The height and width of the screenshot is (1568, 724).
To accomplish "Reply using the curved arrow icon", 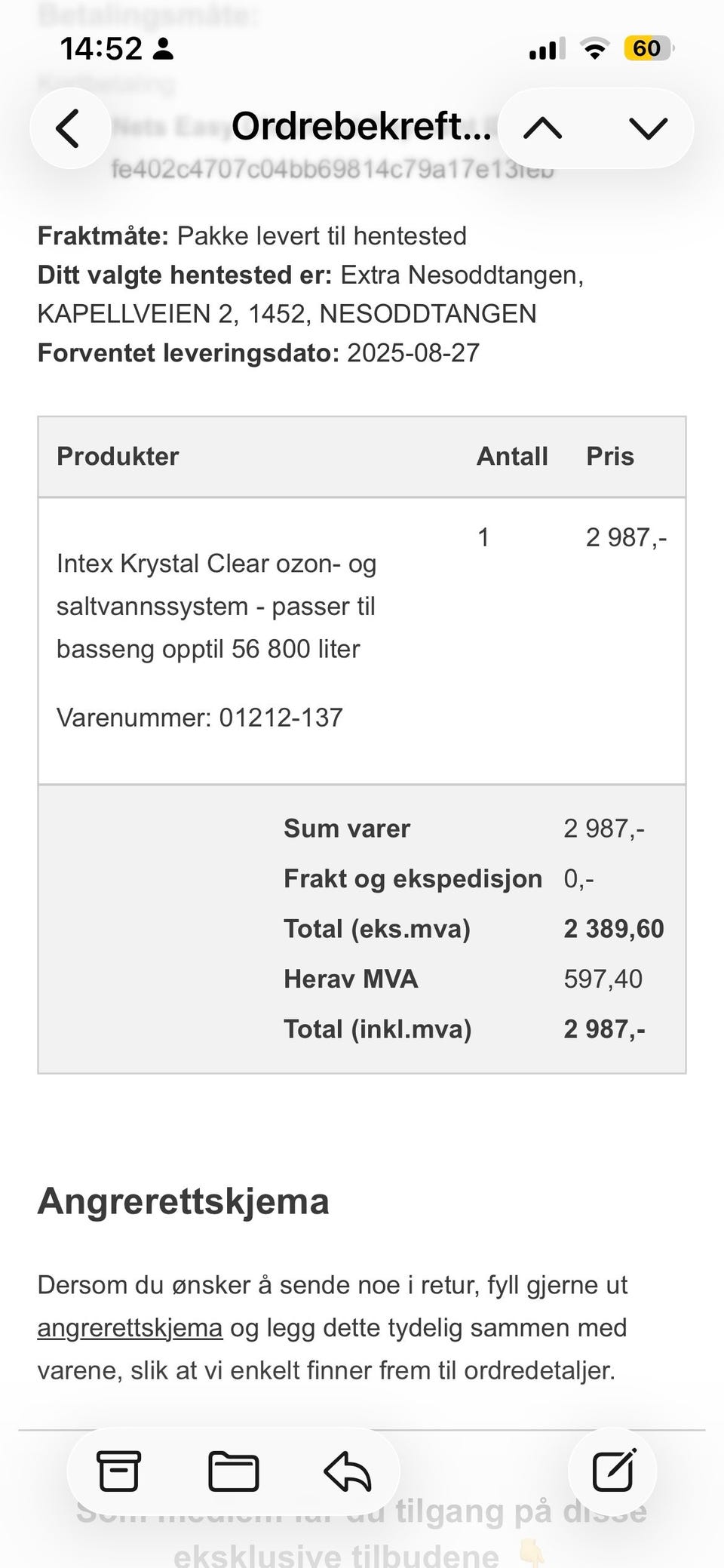I will pyautogui.click(x=348, y=1471).
